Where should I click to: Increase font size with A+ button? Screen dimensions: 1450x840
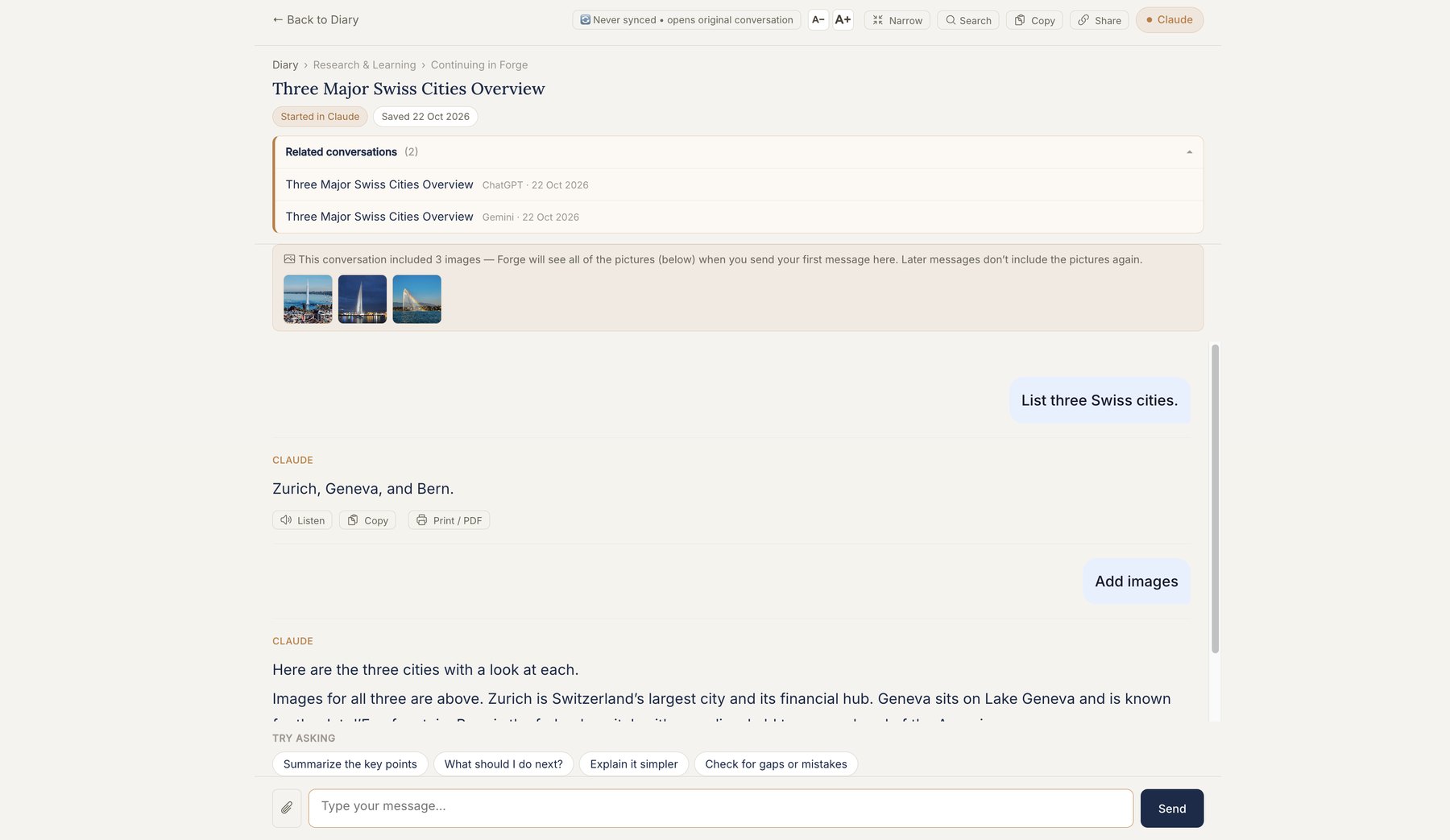click(x=843, y=20)
